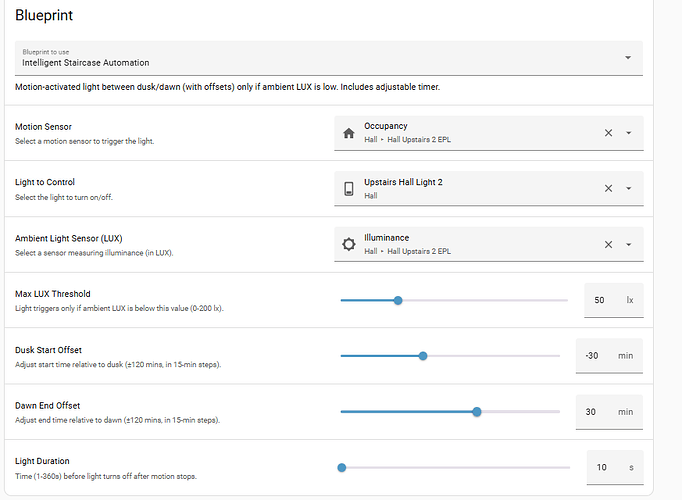
Task: Click the Dawn End Offset slider handle
Action: point(476,412)
